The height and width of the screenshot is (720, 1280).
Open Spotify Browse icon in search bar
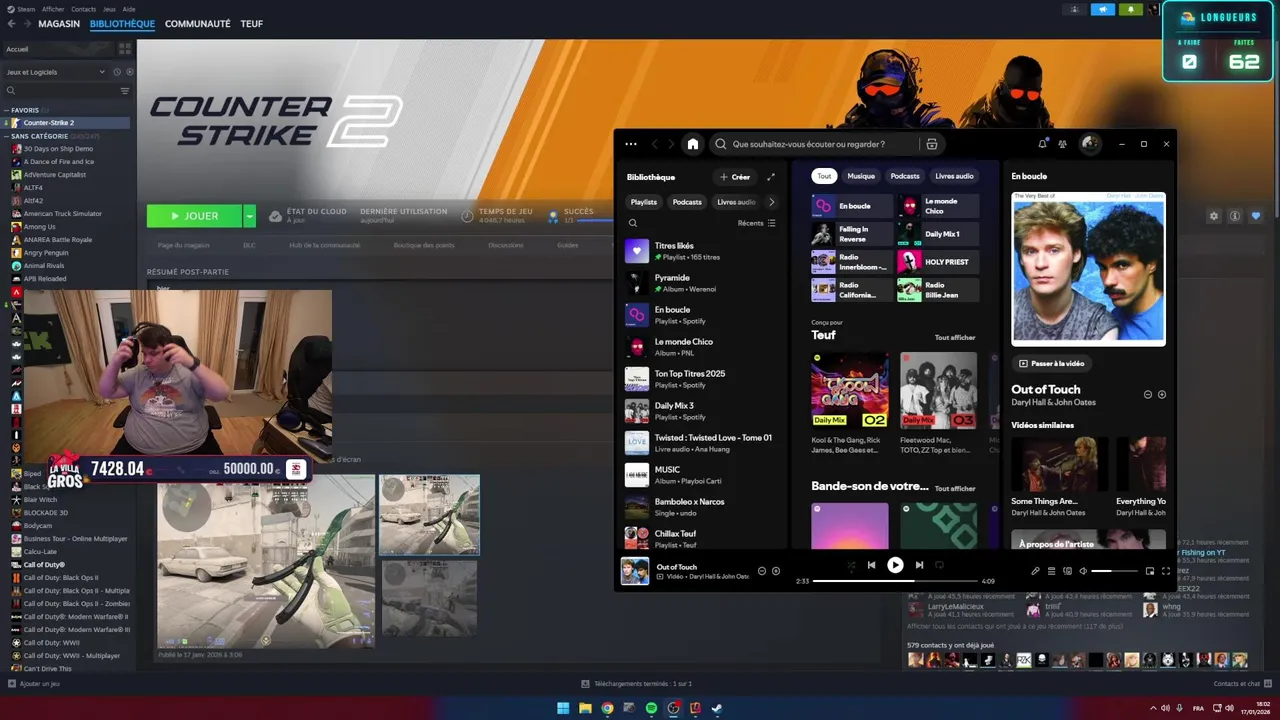(x=932, y=144)
